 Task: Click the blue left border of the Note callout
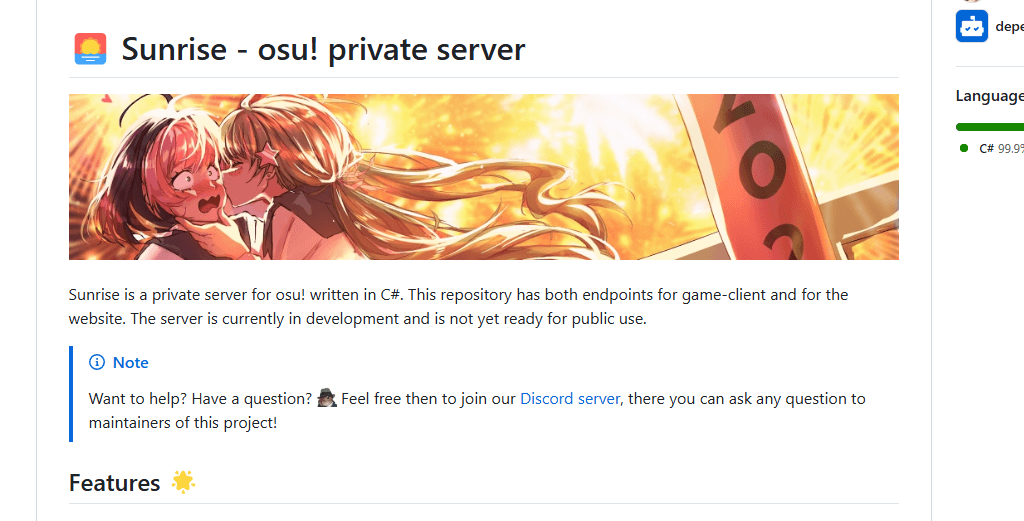pos(71,393)
